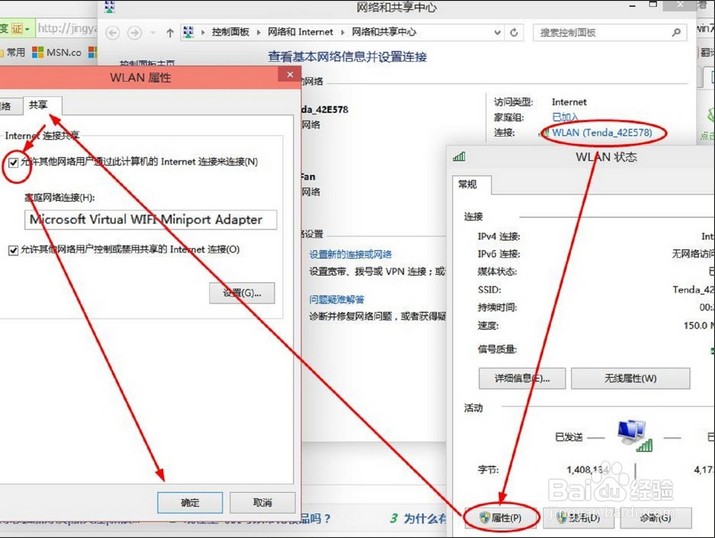
Task: Click the network computers activity icon
Action: (x=634, y=436)
